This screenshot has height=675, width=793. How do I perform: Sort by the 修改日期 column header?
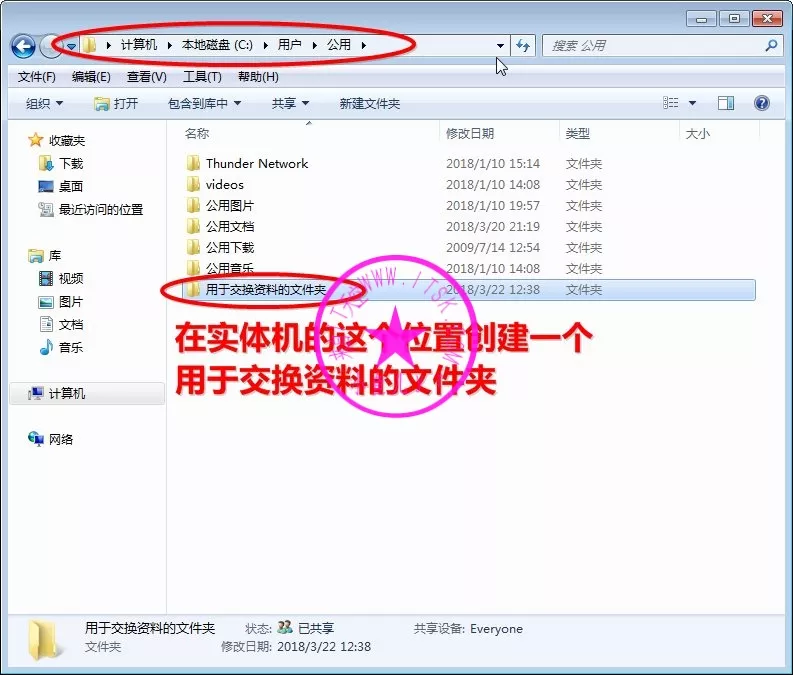click(x=470, y=133)
